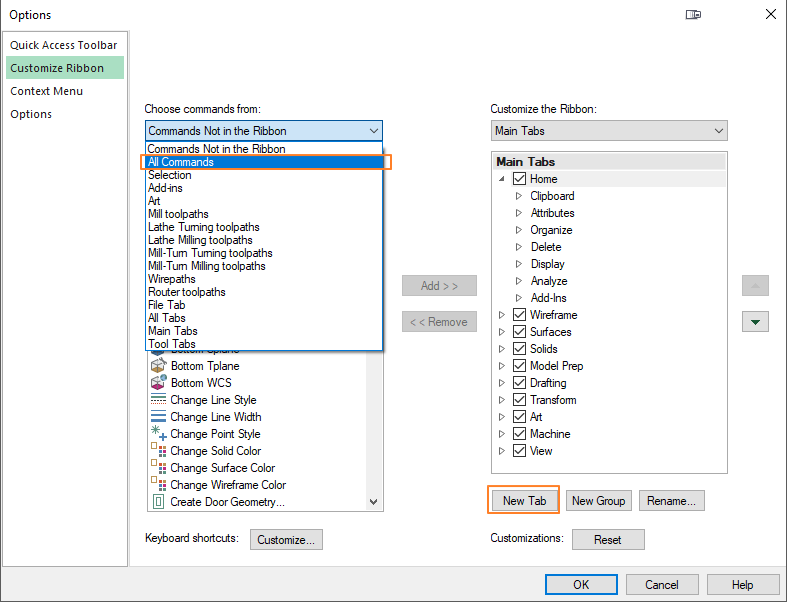Expand the Display group

(x=519, y=264)
